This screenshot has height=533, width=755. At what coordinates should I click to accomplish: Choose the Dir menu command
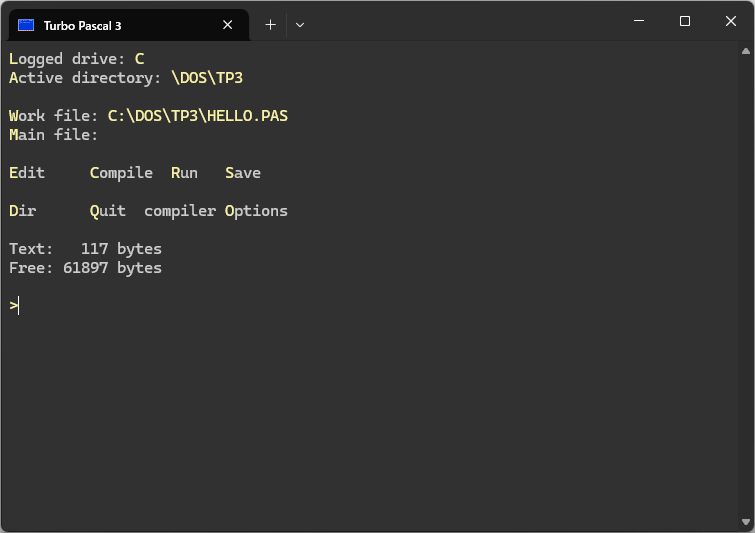tap(23, 211)
